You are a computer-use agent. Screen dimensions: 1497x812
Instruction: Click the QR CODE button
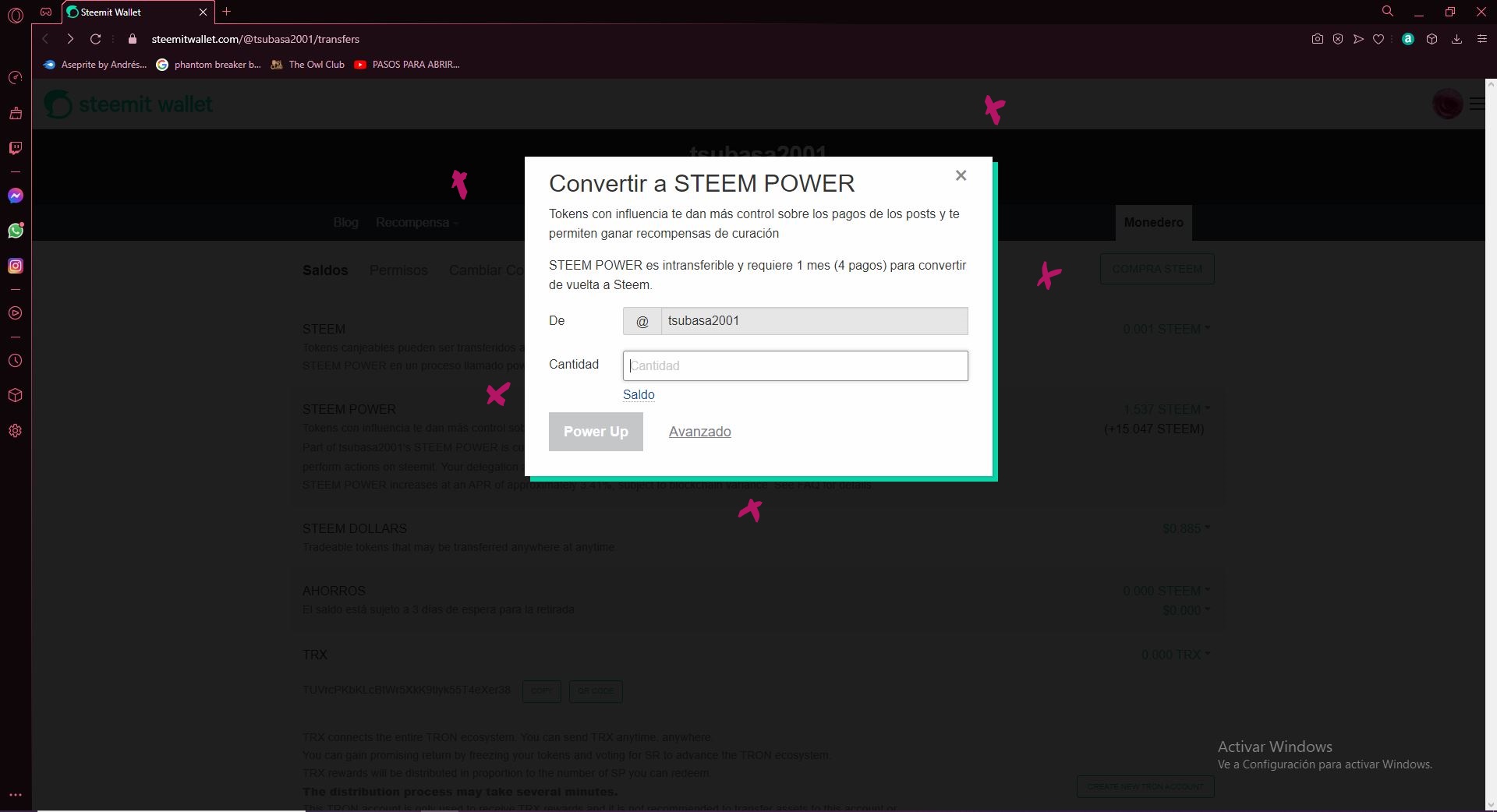[x=596, y=691]
